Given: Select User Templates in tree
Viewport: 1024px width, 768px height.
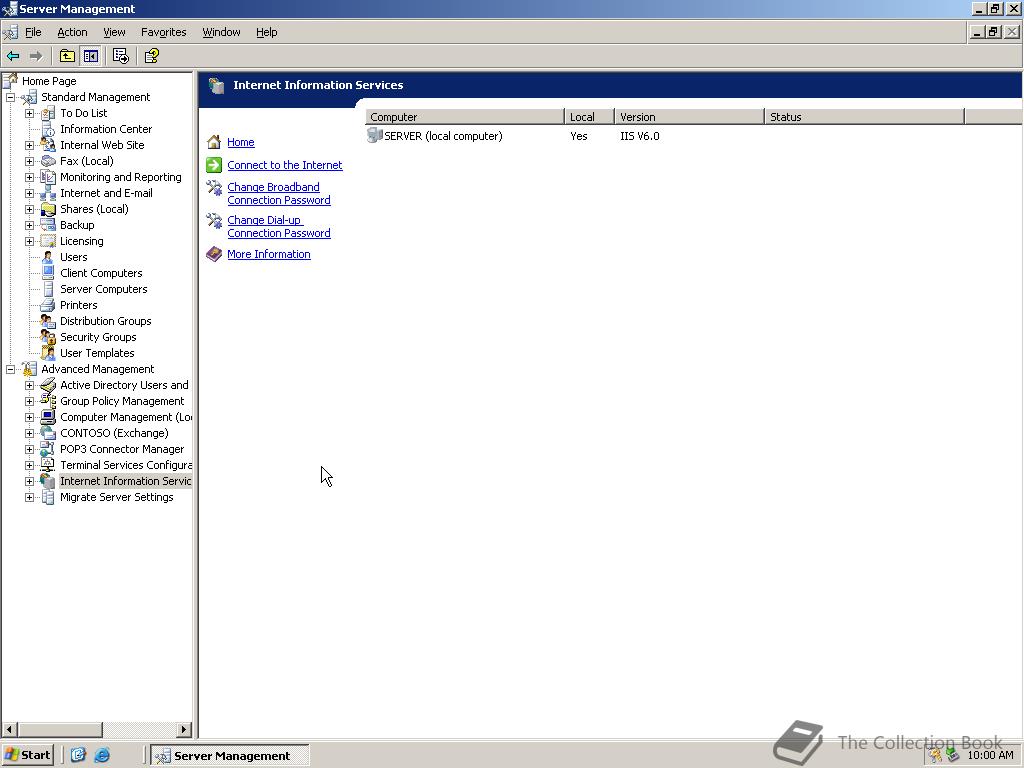Looking at the screenshot, I should click(x=97, y=353).
